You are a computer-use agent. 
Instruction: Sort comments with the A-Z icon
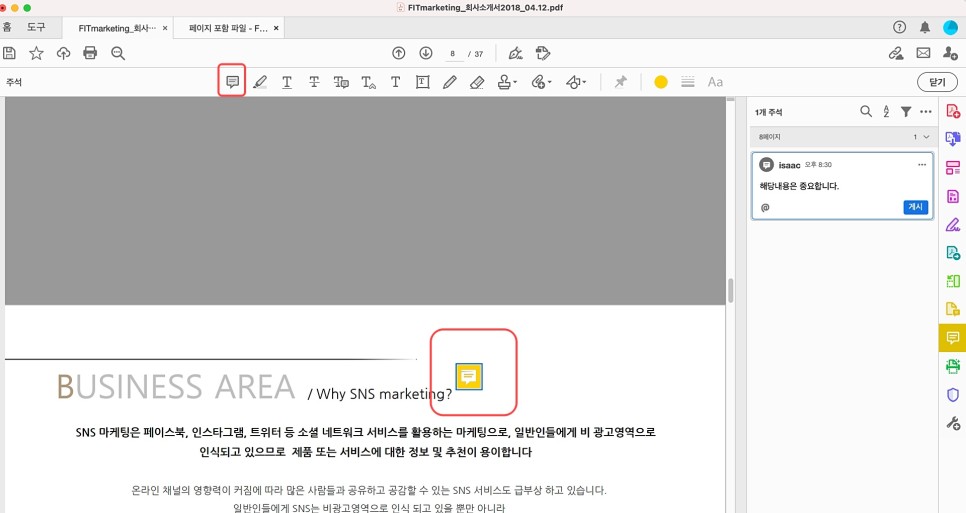pyautogui.click(x=886, y=111)
